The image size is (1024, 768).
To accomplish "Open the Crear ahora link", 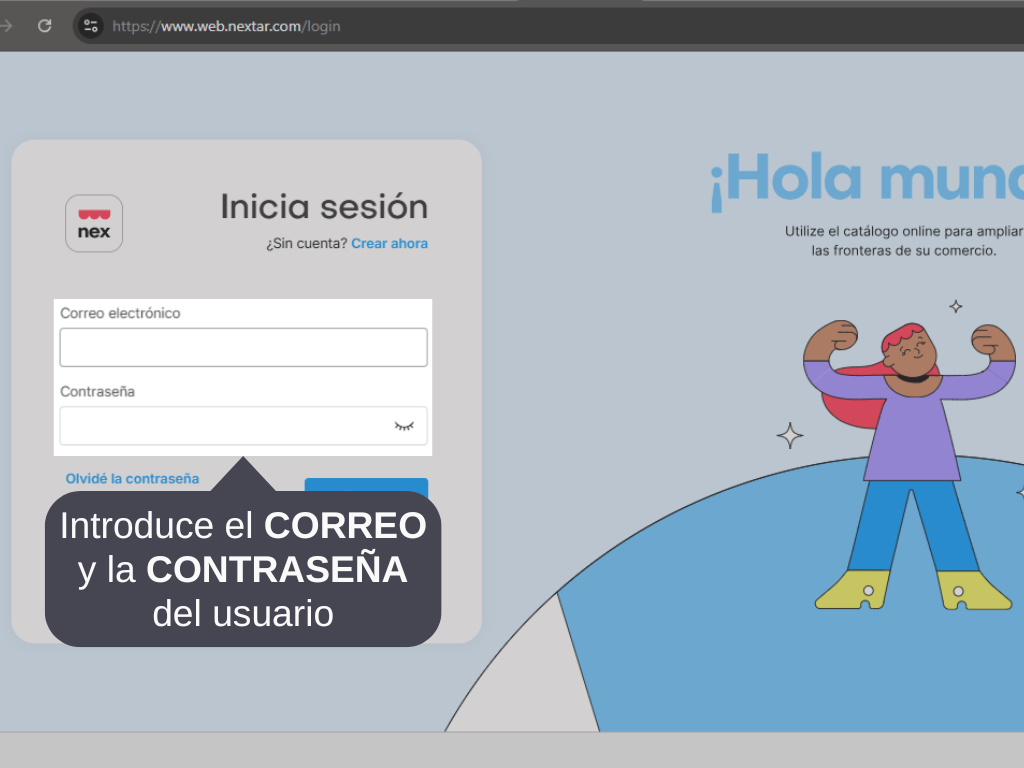I will 389,244.
